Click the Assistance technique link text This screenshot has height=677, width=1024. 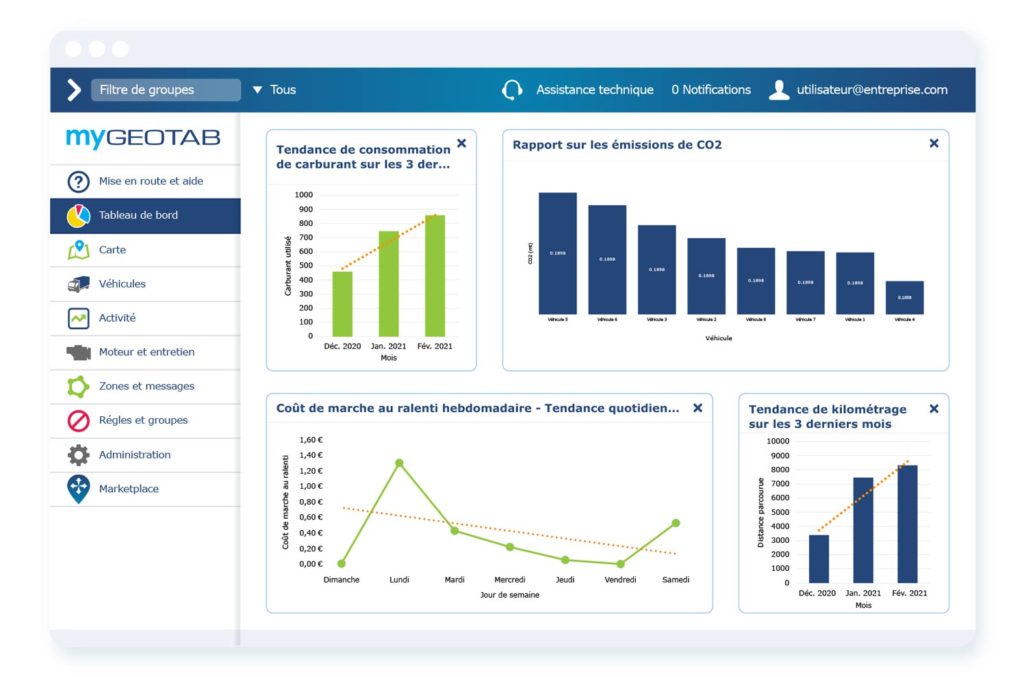595,90
